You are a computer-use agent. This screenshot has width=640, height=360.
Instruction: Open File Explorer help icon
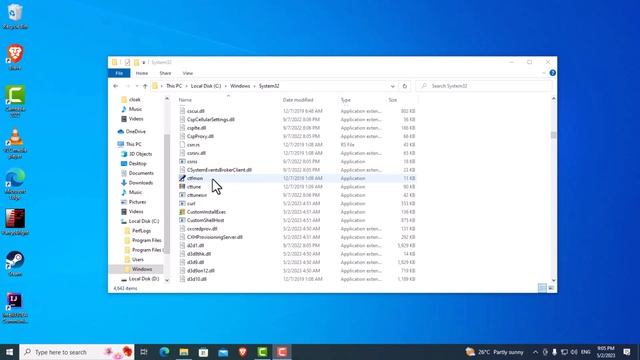click(x=552, y=73)
